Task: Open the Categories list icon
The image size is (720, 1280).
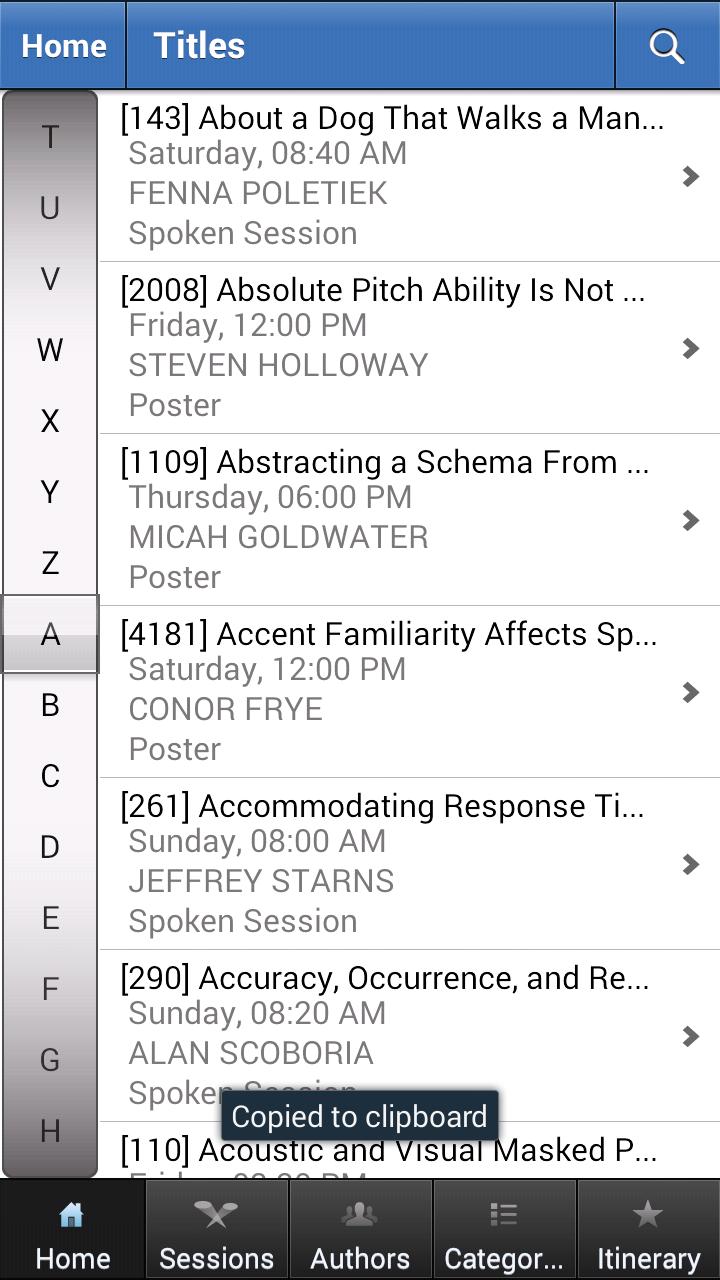Action: pos(503,1215)
